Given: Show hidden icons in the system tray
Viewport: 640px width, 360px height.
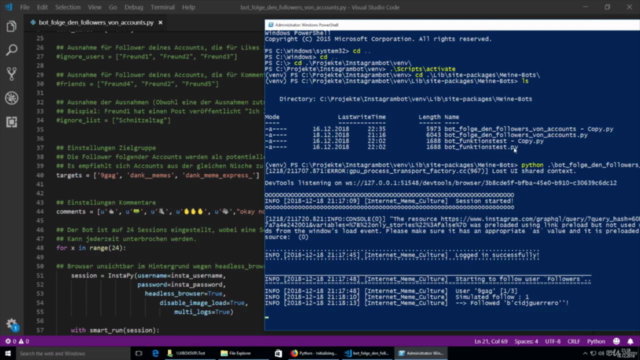Looking at the screenshot, I should (585, 353).
